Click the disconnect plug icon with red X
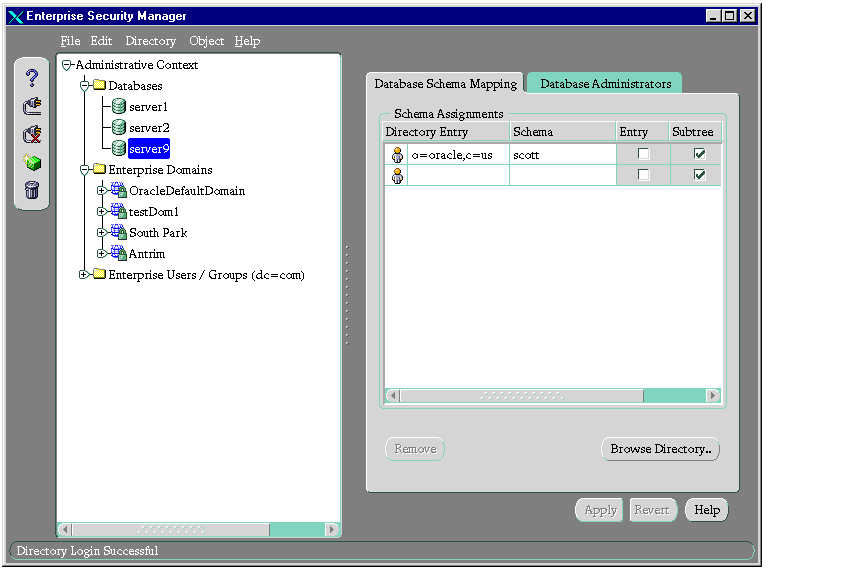 32,134
